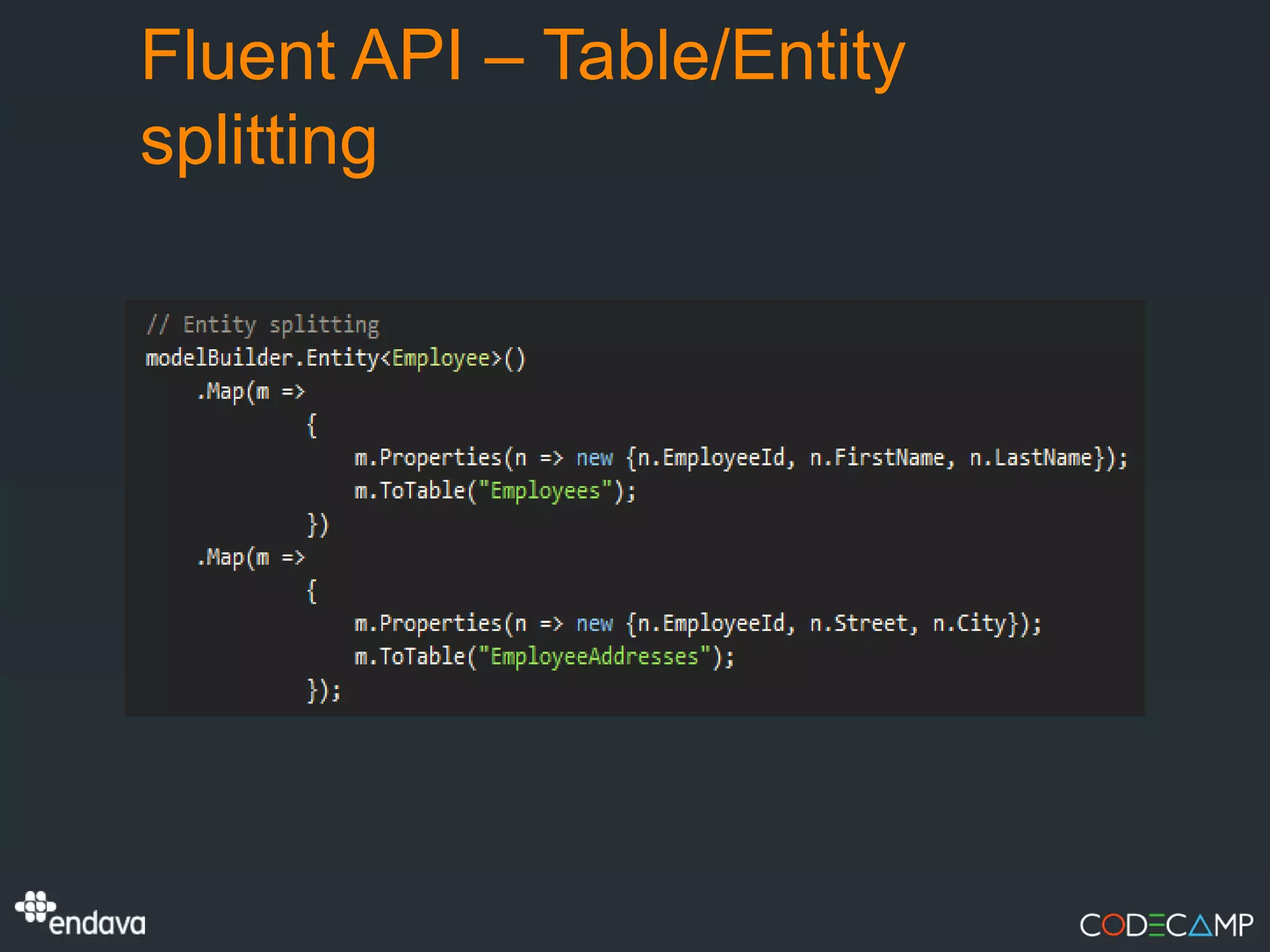Click the first '.Map(m =>' line

(x=251, y=392)
